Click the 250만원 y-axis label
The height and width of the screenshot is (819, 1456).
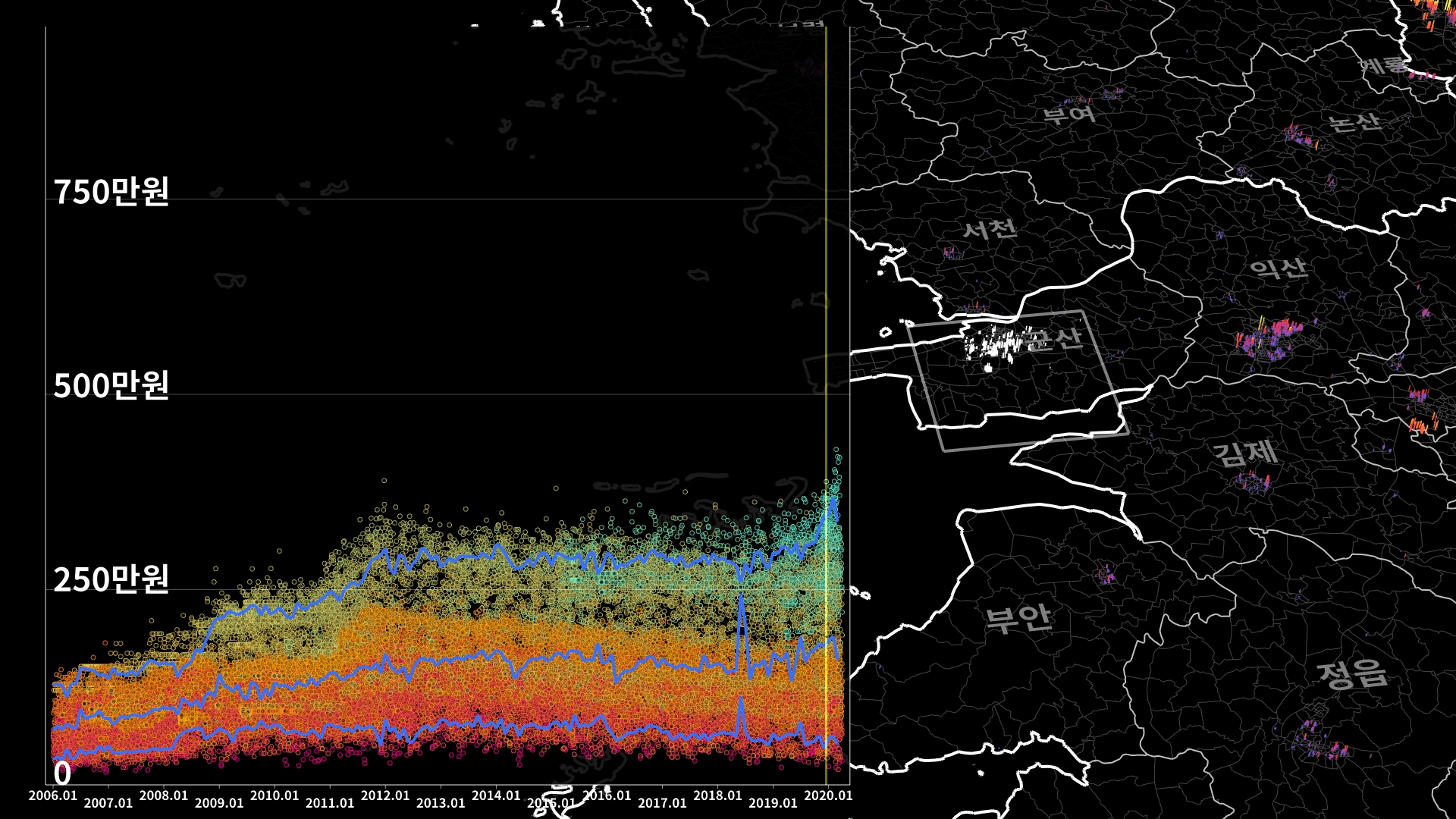tap(111, 579)
